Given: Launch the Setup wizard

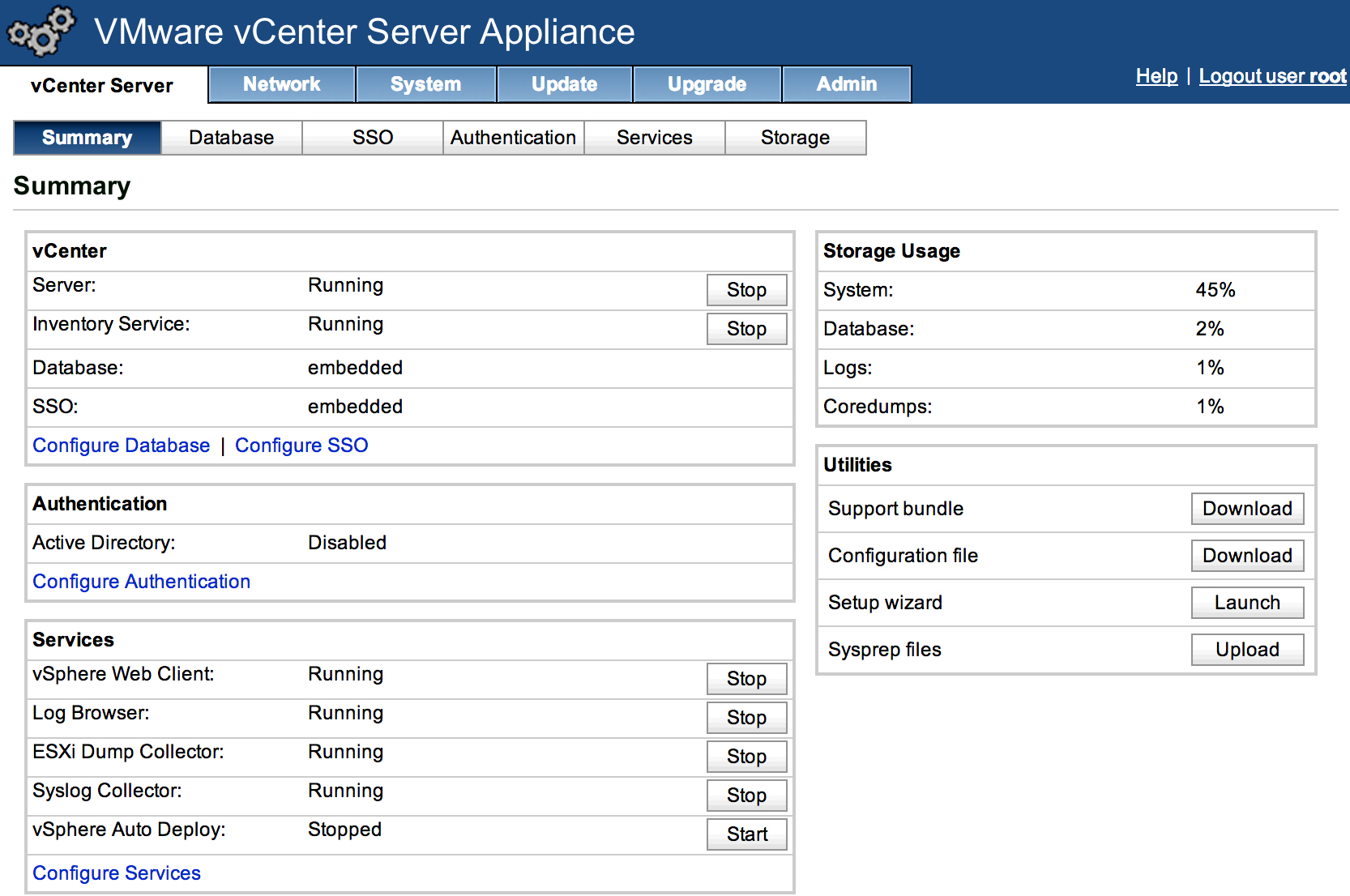Looking at the screenshot, I should pyautogui.click(x=1247, y=603).
